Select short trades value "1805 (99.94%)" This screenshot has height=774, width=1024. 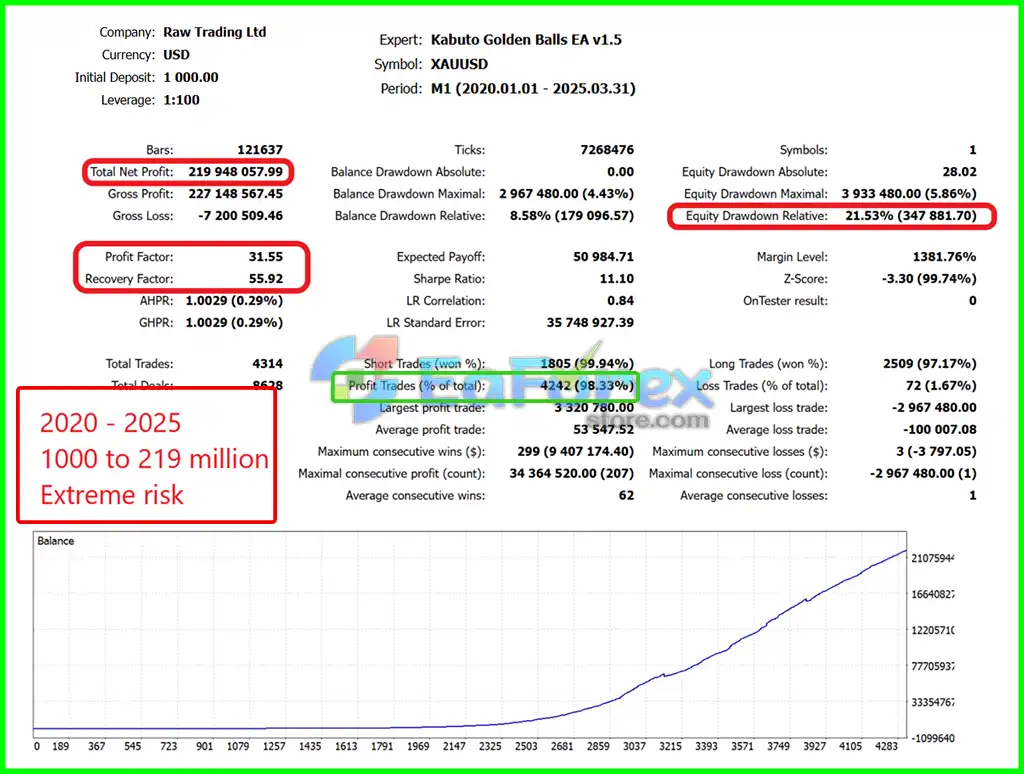click(587, 364)
